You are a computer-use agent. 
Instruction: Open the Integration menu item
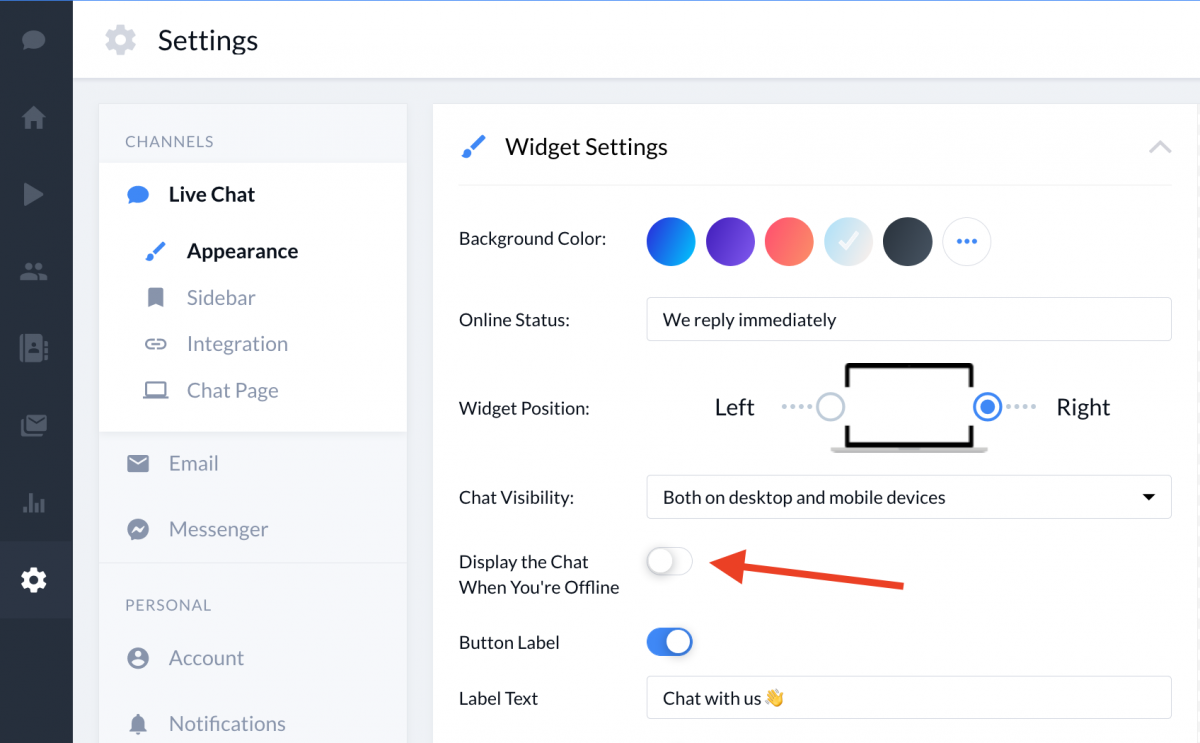[x=237, y=344]
